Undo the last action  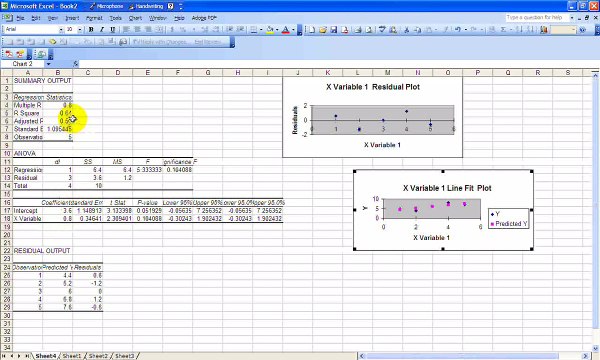click(458, 29)
